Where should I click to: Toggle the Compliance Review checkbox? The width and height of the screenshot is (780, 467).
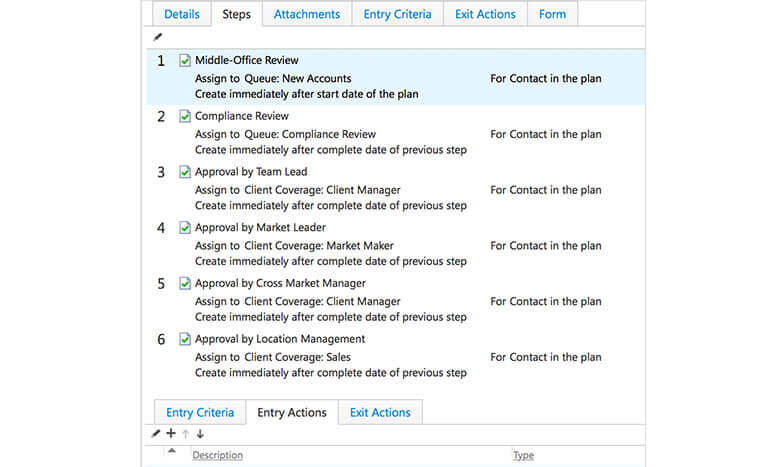tap(185, 116)
